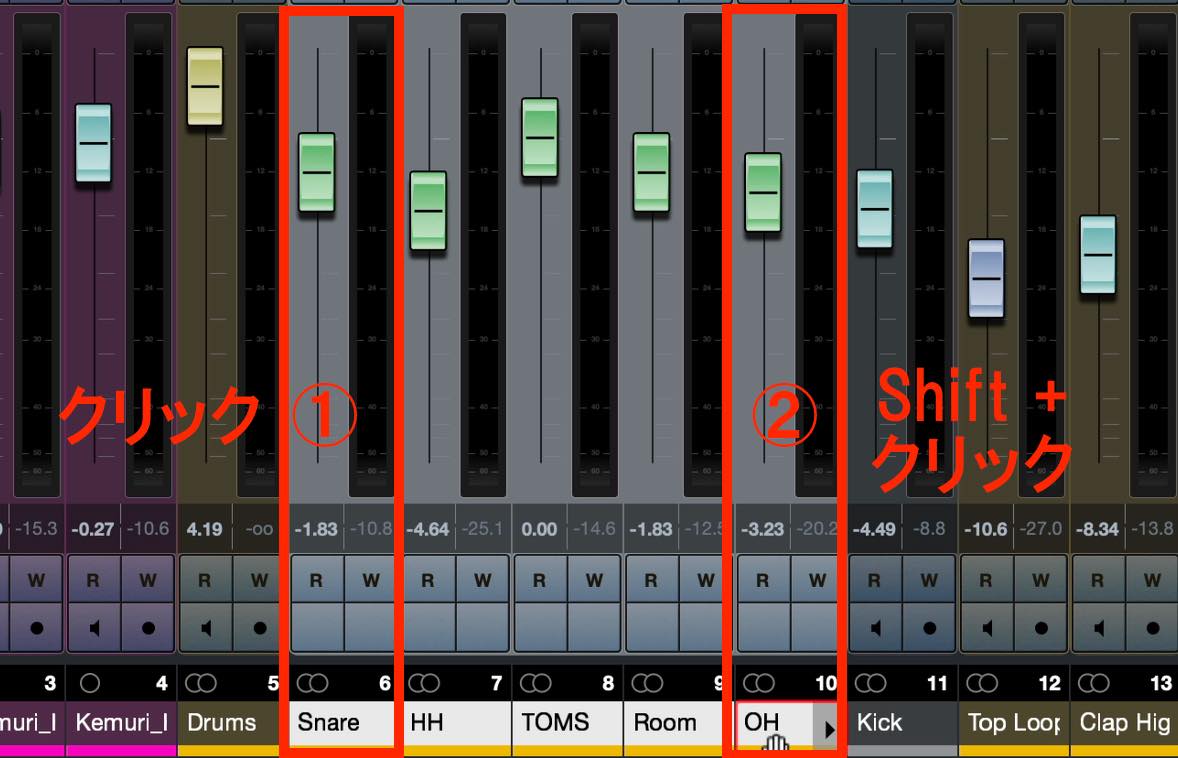Toggle Read automation (R) on Kemuri_l channel 4

click(93, 580)
